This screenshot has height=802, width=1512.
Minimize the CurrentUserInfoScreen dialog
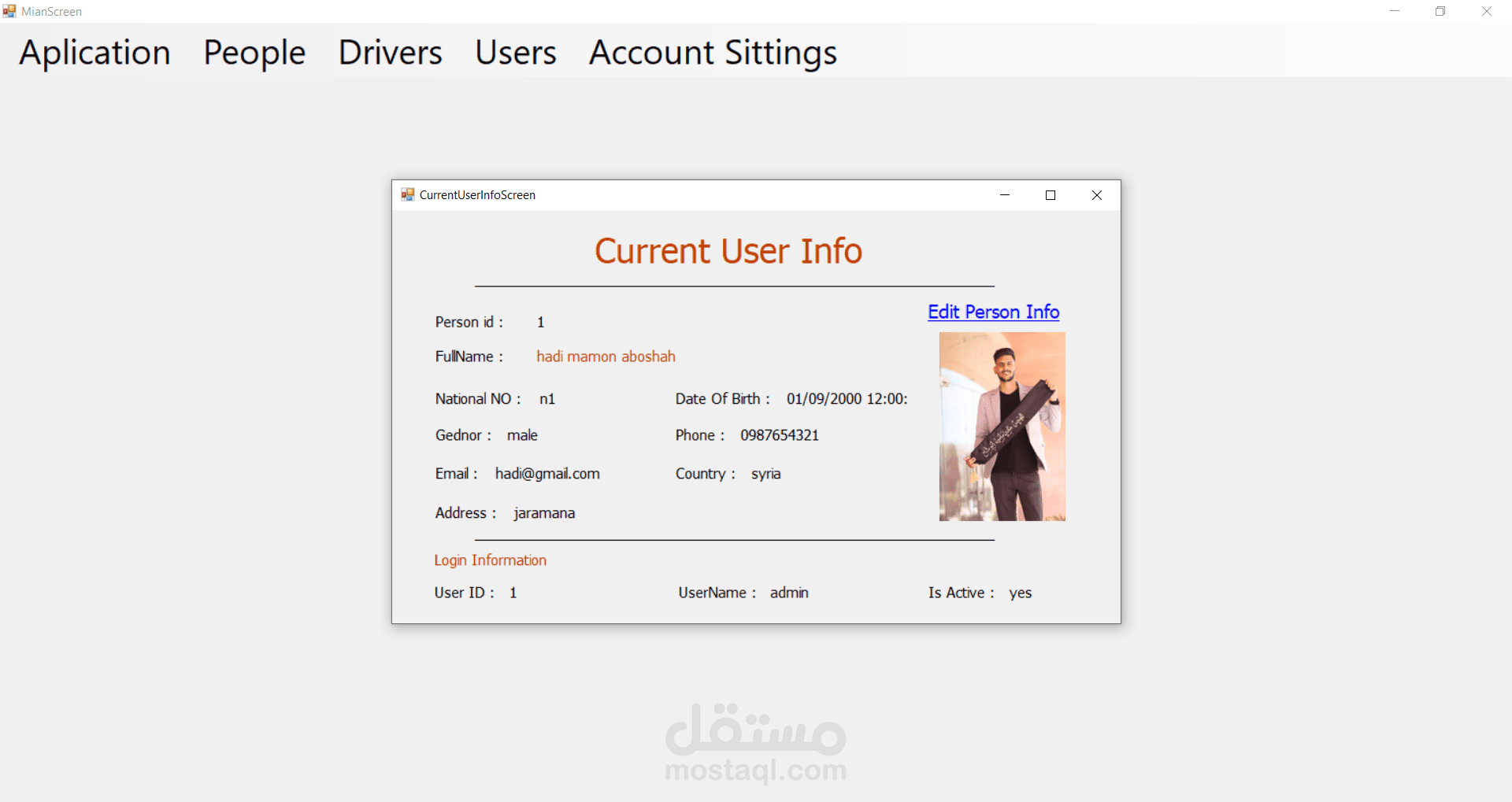tap(1005, 194)
